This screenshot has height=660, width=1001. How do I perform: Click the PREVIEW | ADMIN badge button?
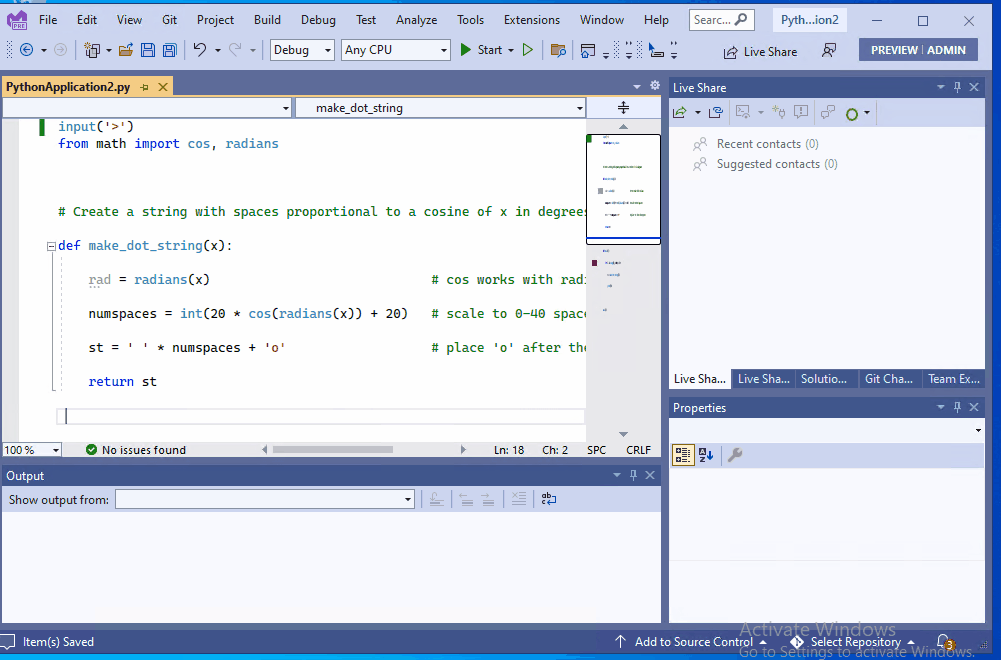(918, 50)
